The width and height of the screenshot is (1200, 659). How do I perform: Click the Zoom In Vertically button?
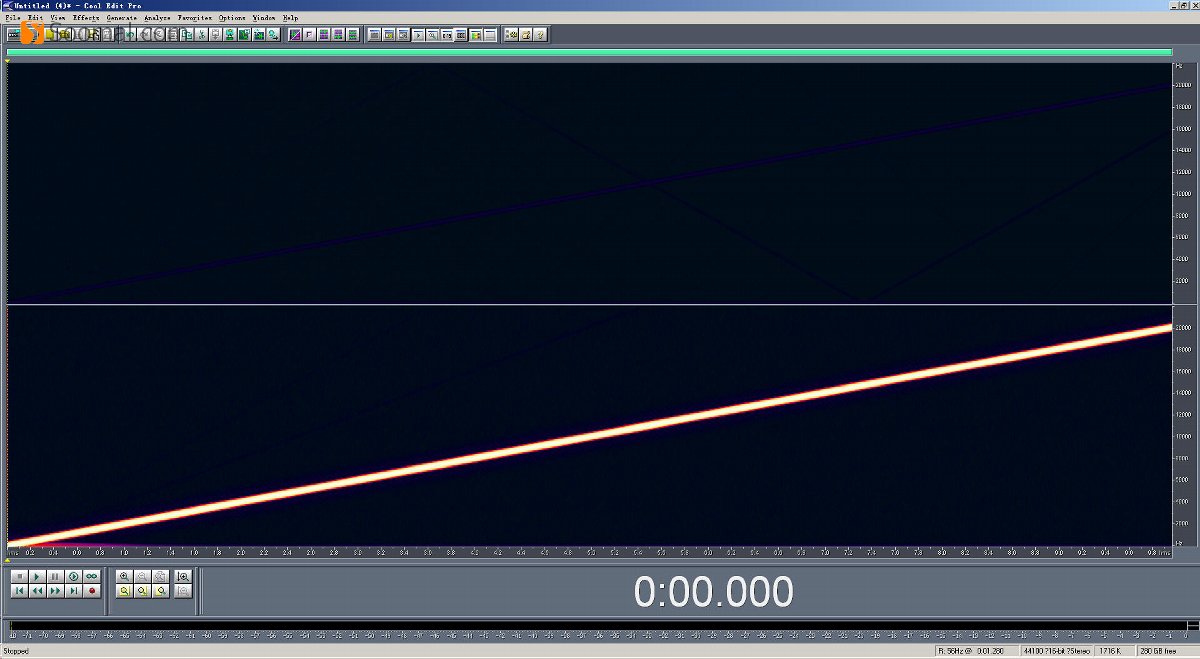[x=183, y=577]
